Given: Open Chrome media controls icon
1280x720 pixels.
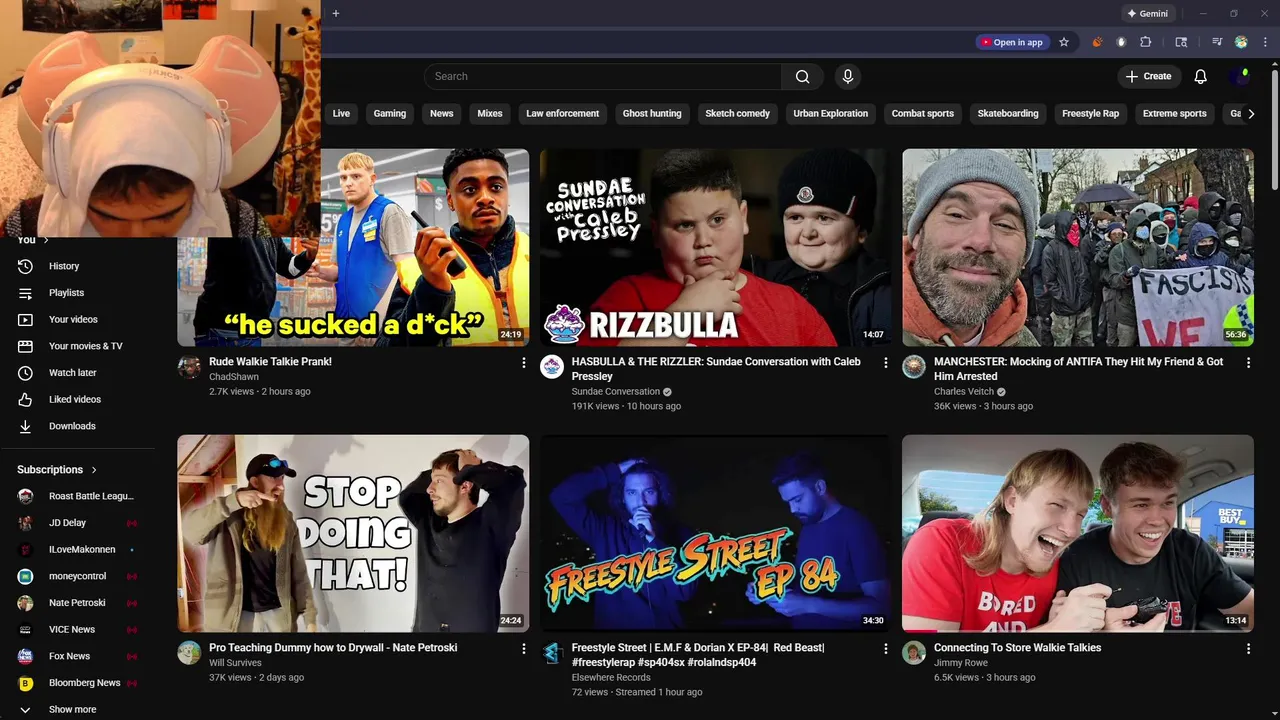Looking at the screenshot, I should point(1217,42).
